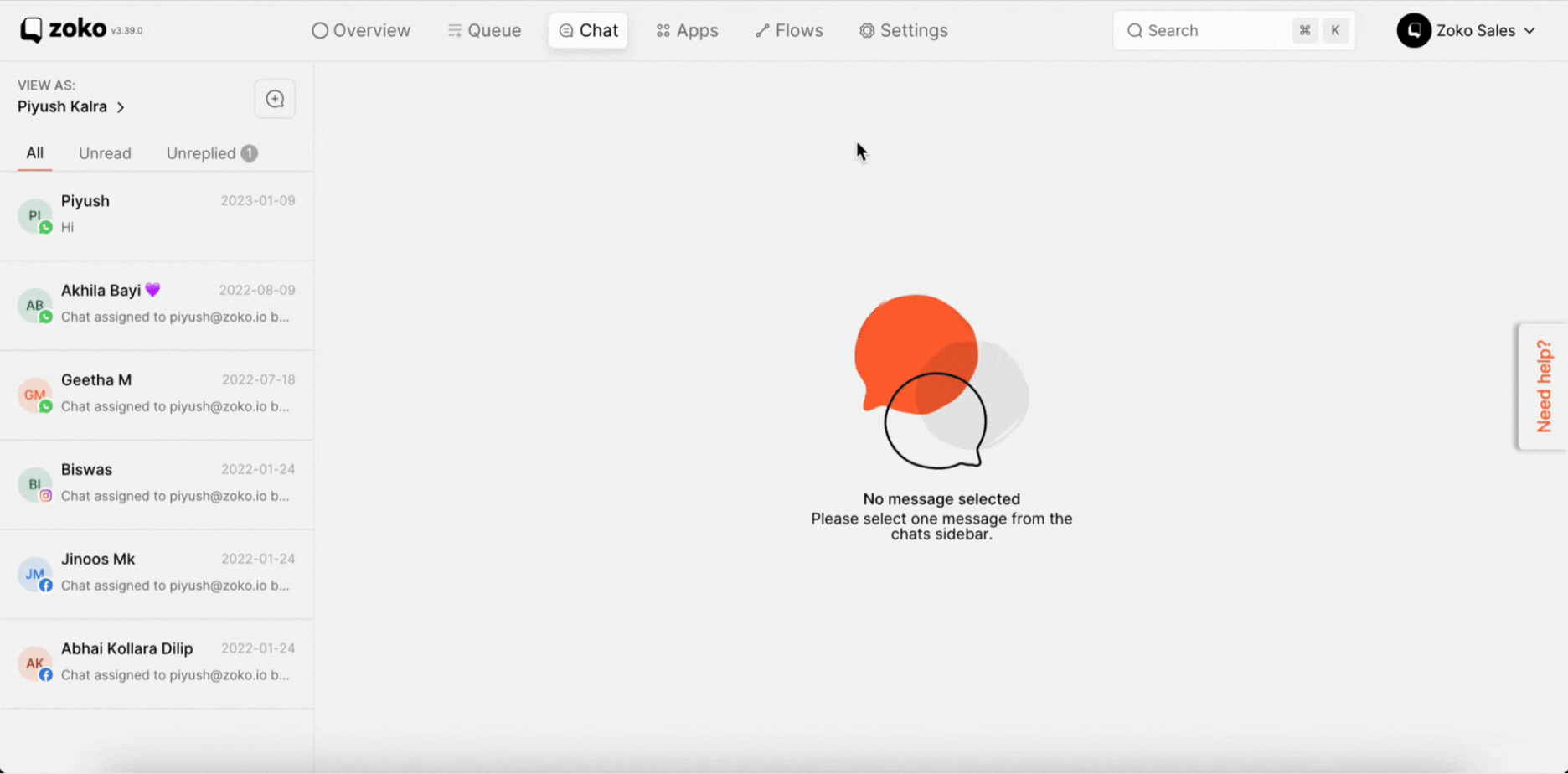Viewport: 1568px width, 774px height.
Task: Open the Apps section
Action: [687, 30]
